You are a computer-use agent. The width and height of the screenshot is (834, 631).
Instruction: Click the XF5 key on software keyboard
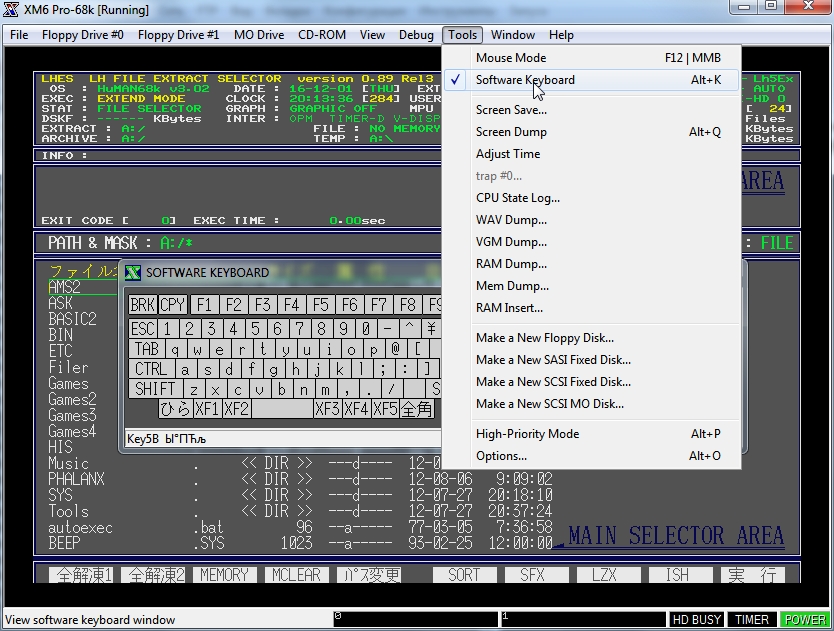click(x=385, y=409)
